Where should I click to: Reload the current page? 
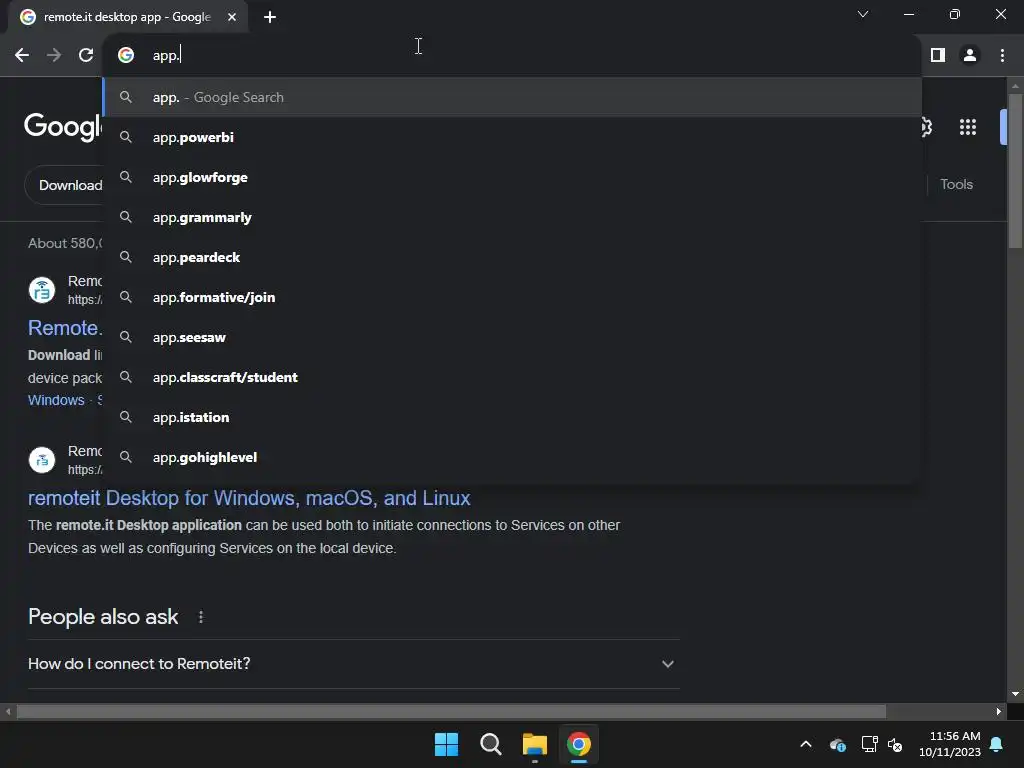point(86,56)
